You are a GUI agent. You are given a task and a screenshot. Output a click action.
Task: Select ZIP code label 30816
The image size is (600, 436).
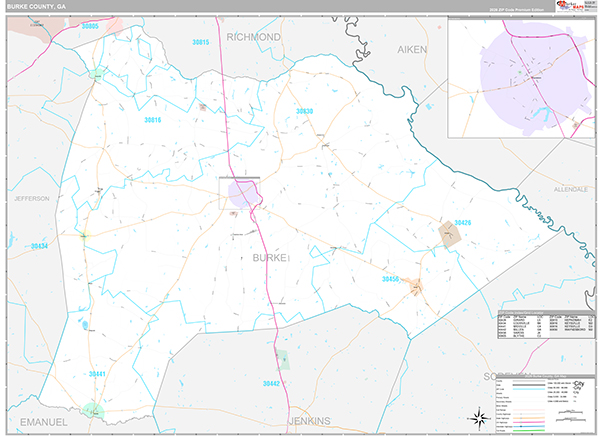coord(153,120)
